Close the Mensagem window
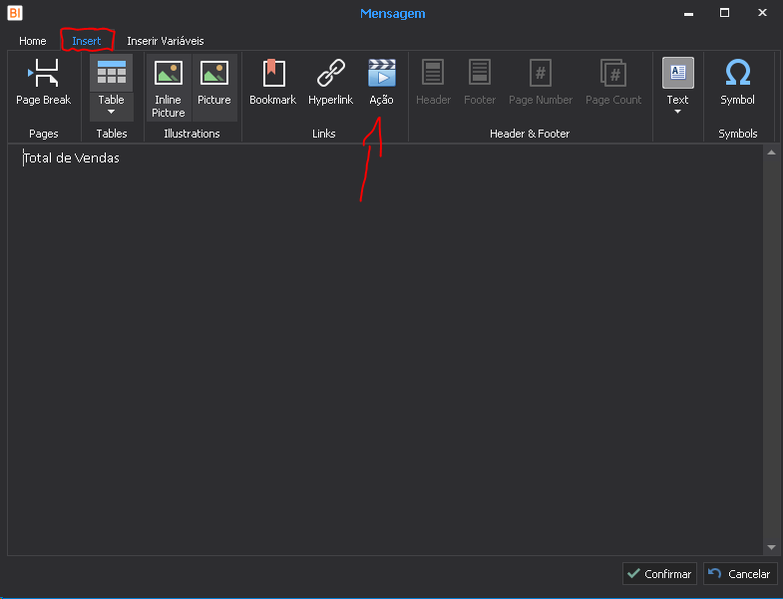The image size is (783, 599). (x=762, y=13)
